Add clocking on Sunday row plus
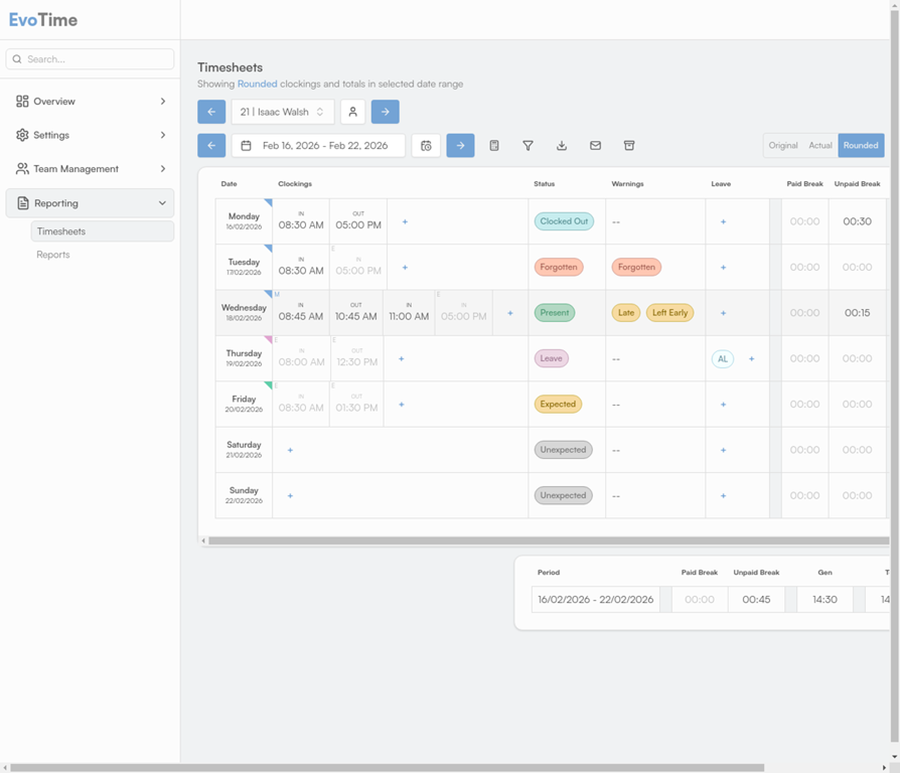The height and width of the screenshot is (773, 900). tap(290, 496)
